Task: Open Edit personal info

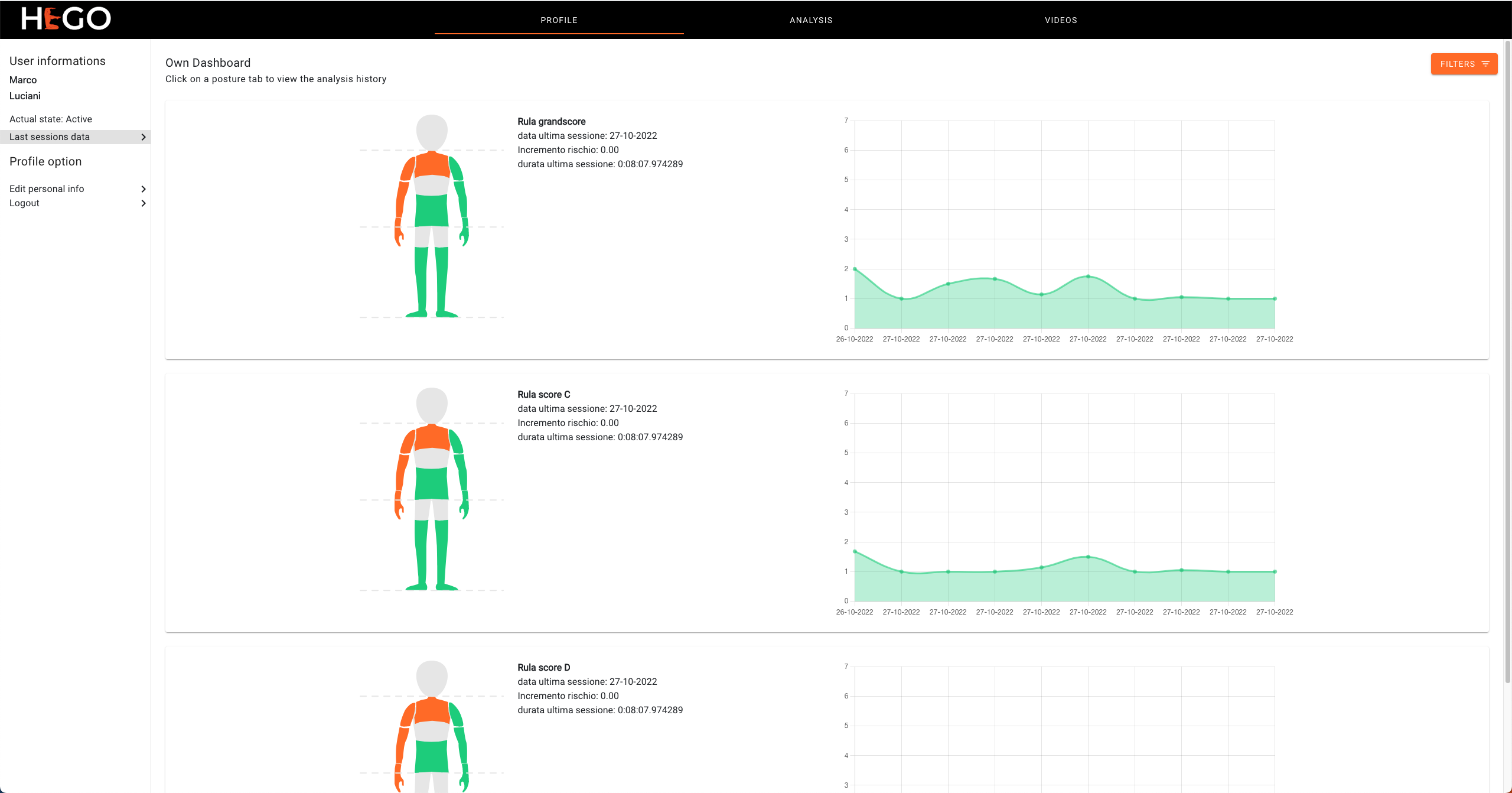Action: pos(47,189)
